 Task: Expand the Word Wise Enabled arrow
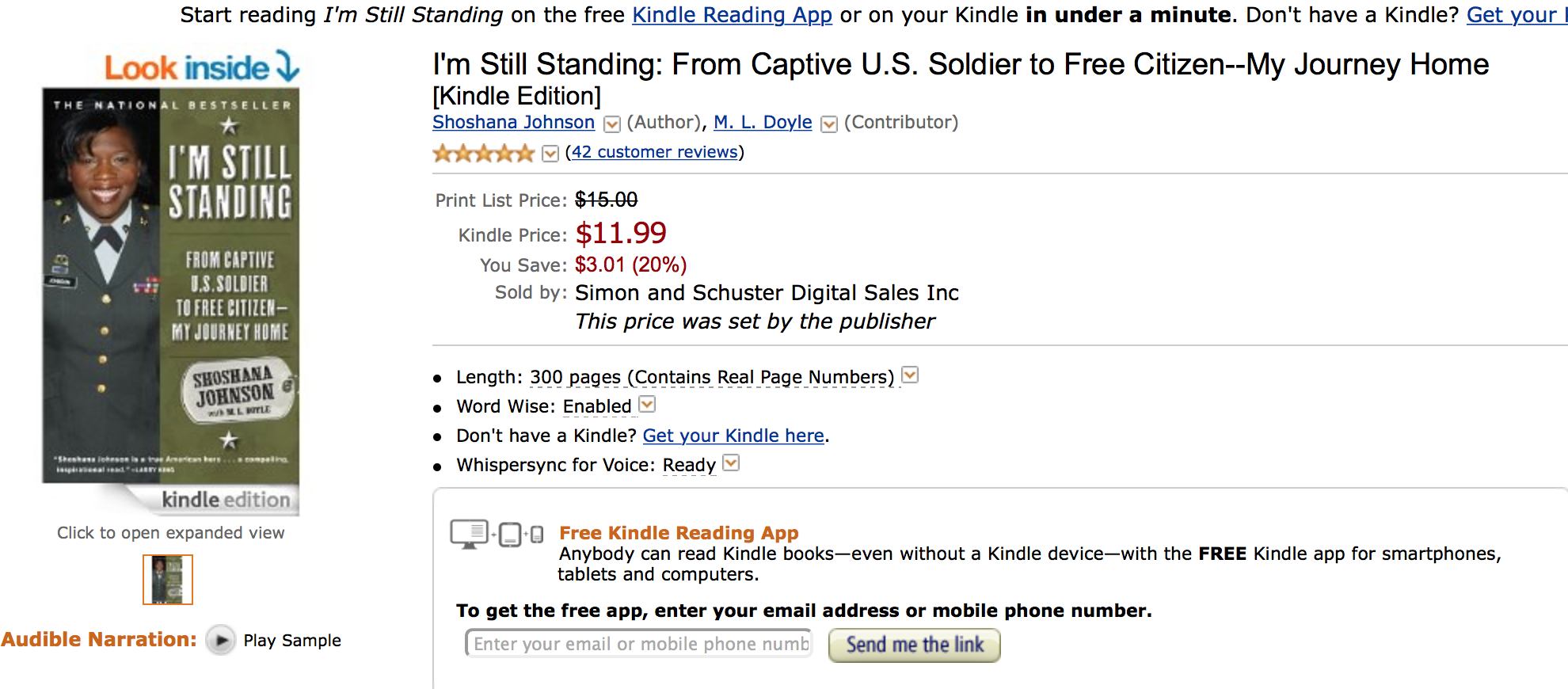(x=647, y=405)
